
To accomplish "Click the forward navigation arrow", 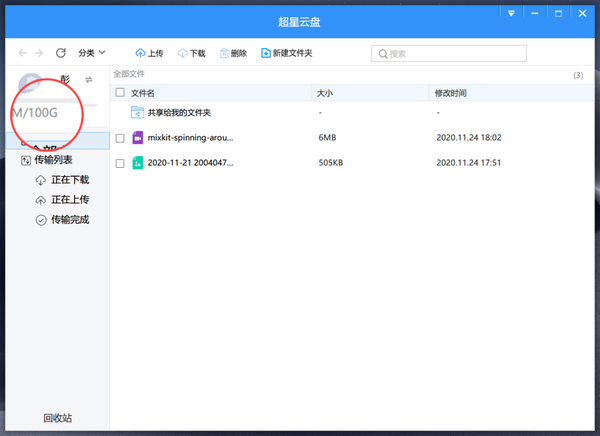I will coord(39,53).
